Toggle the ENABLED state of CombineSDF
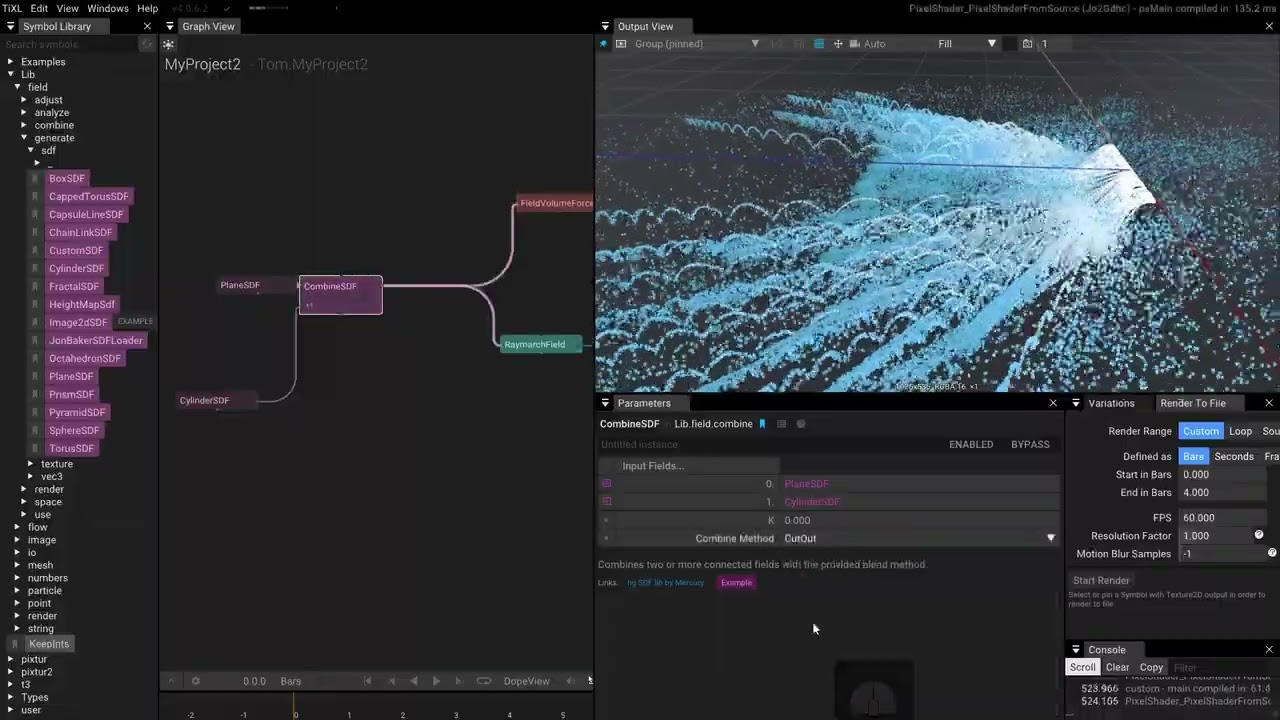1280x720 pixels. point(971,444)
